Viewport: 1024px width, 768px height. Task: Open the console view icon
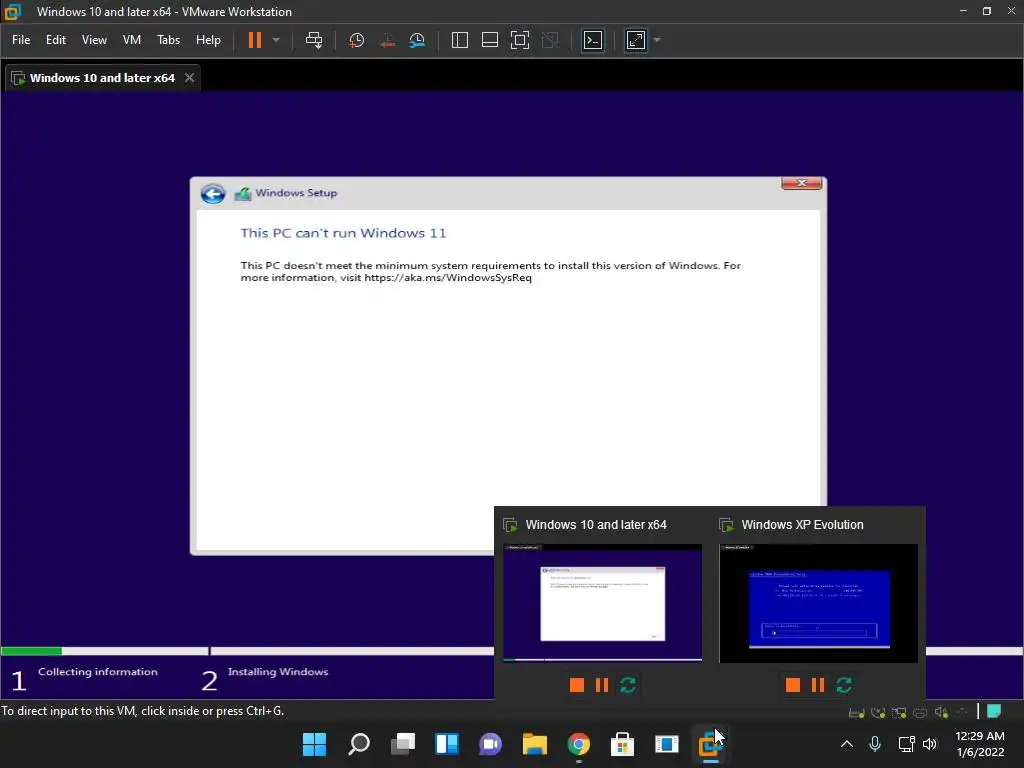point(593,40)
